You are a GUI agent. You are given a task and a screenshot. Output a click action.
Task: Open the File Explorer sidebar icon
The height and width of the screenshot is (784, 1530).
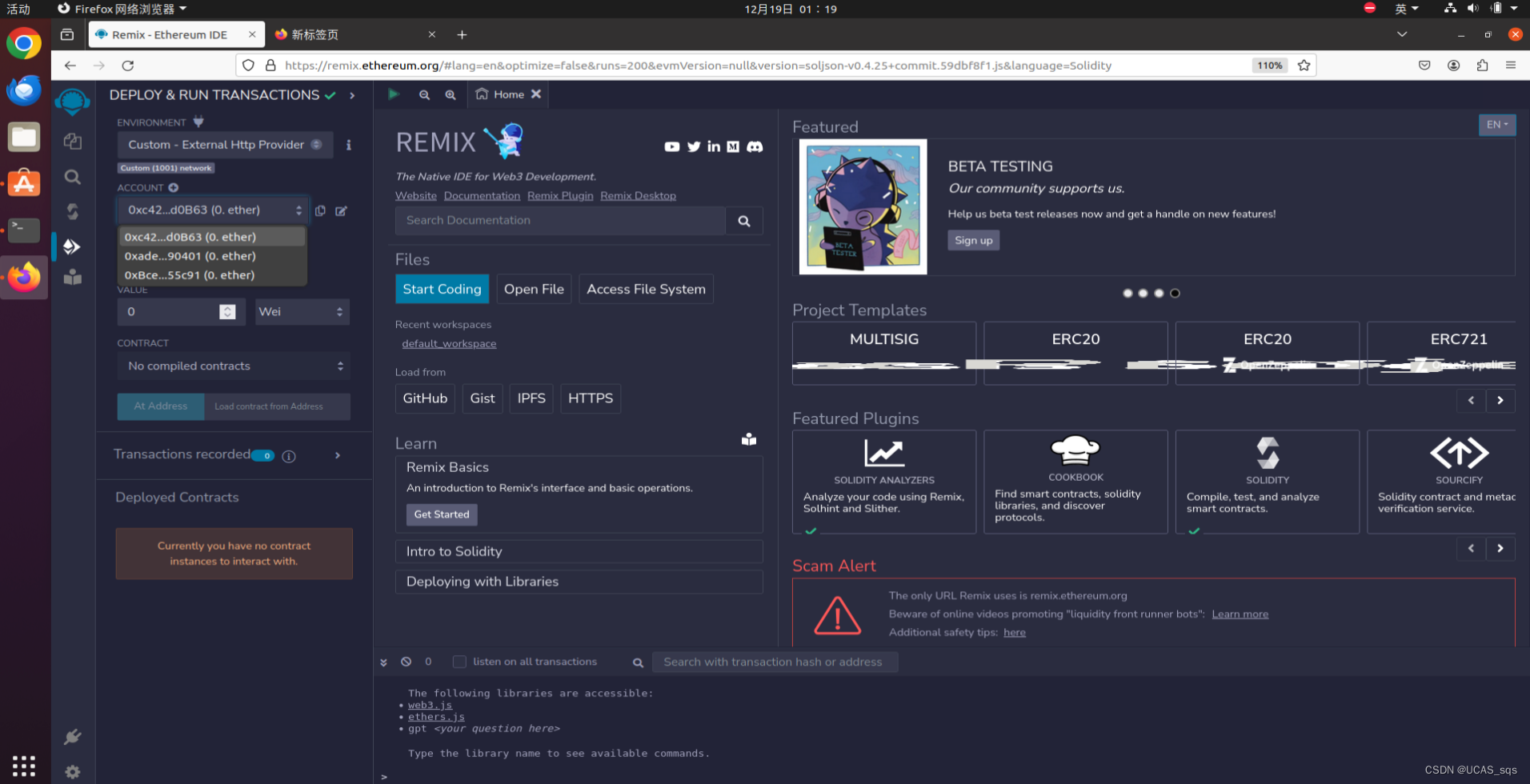pos(73,142)
